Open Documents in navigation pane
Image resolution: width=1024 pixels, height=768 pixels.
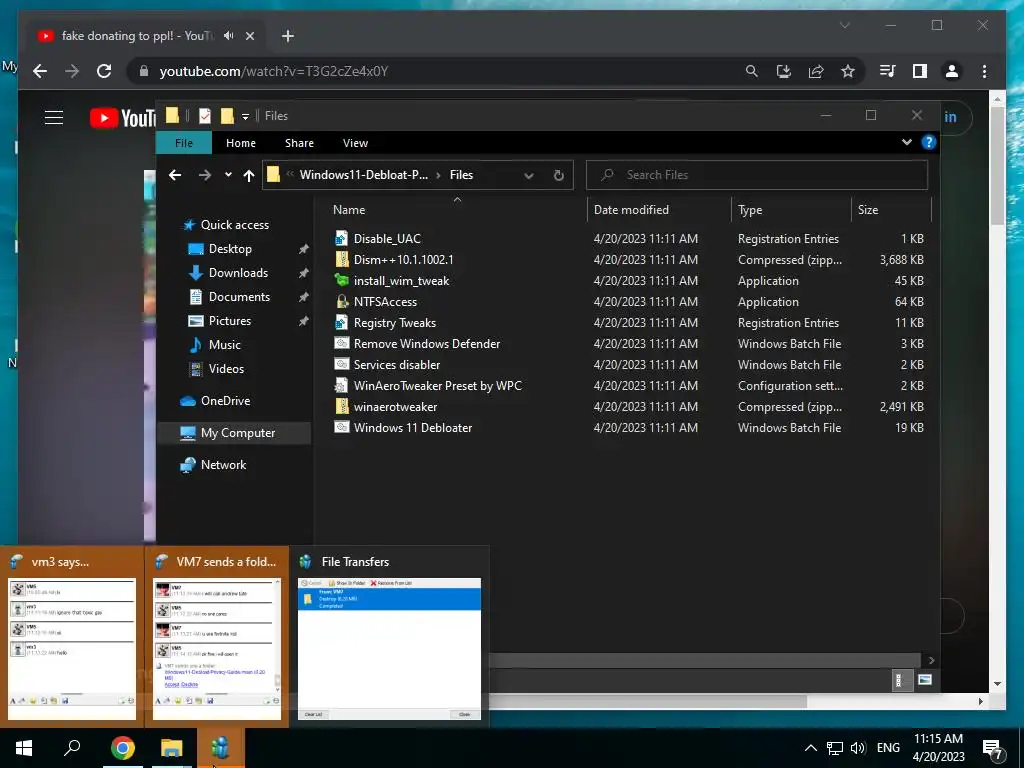tap(239, 297)
